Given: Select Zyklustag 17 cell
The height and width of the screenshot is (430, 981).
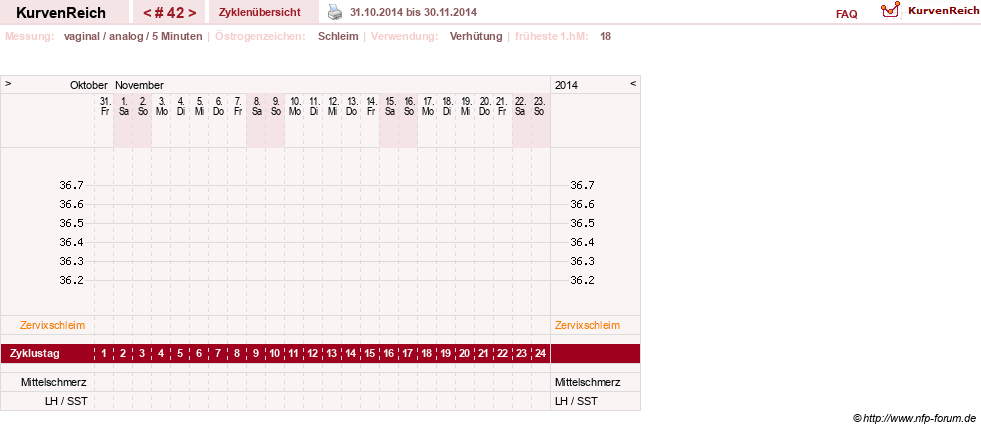Looking at the screenshot, I should tap(408, 354).
